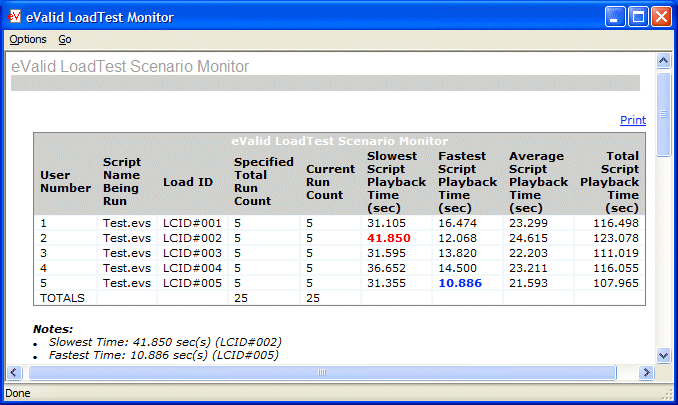Click total playback time 116.498
The width and height of the screenshot is (678, 405).
(616, 223)
